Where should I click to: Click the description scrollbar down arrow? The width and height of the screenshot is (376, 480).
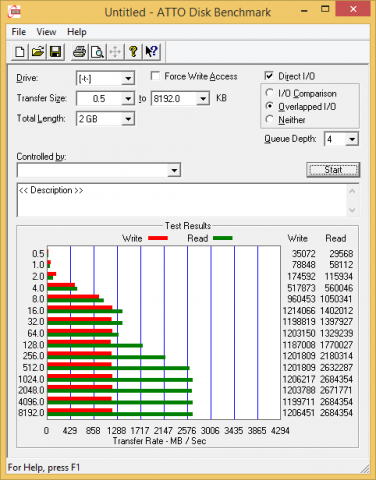352,210
